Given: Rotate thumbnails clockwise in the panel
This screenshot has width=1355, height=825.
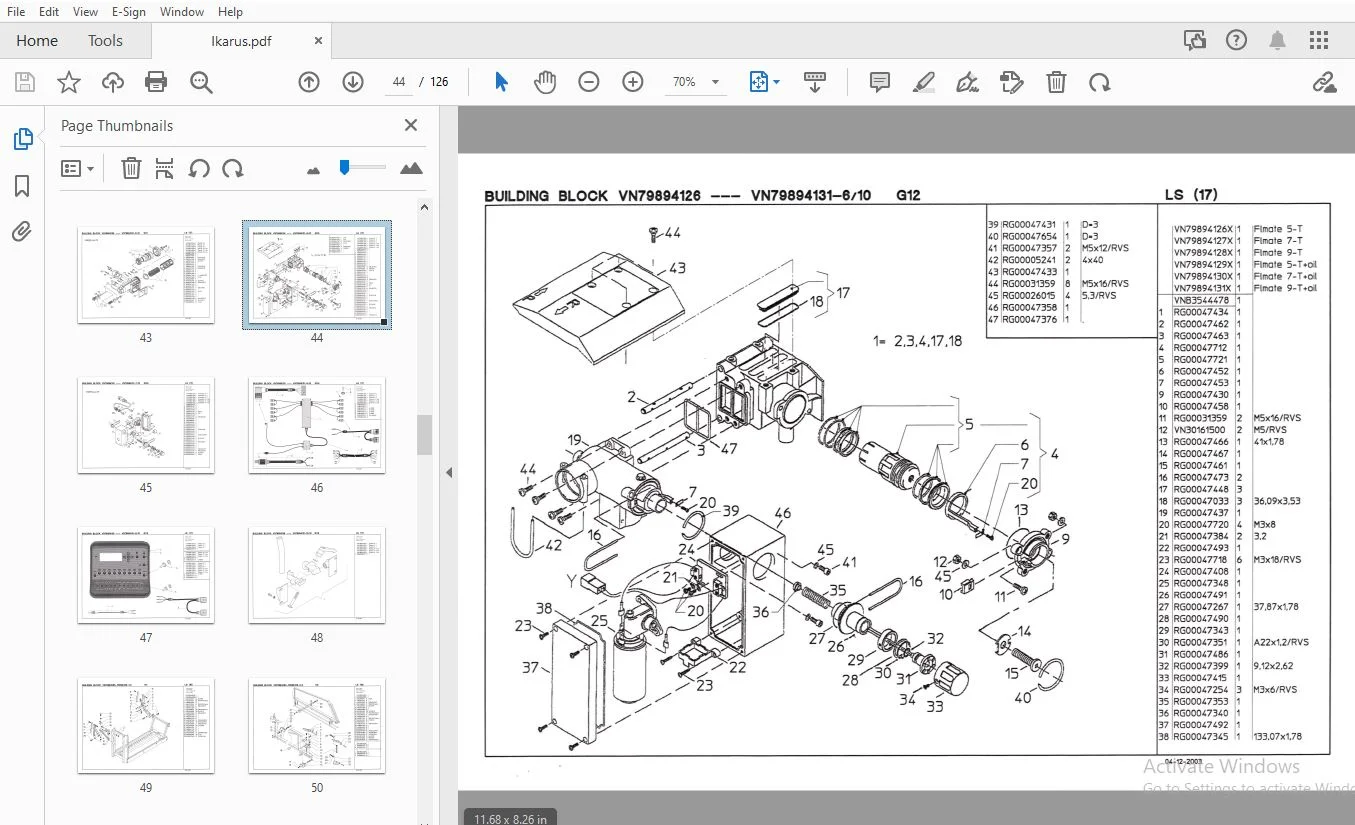Looking at the screenshot, I should coord(233,168).
